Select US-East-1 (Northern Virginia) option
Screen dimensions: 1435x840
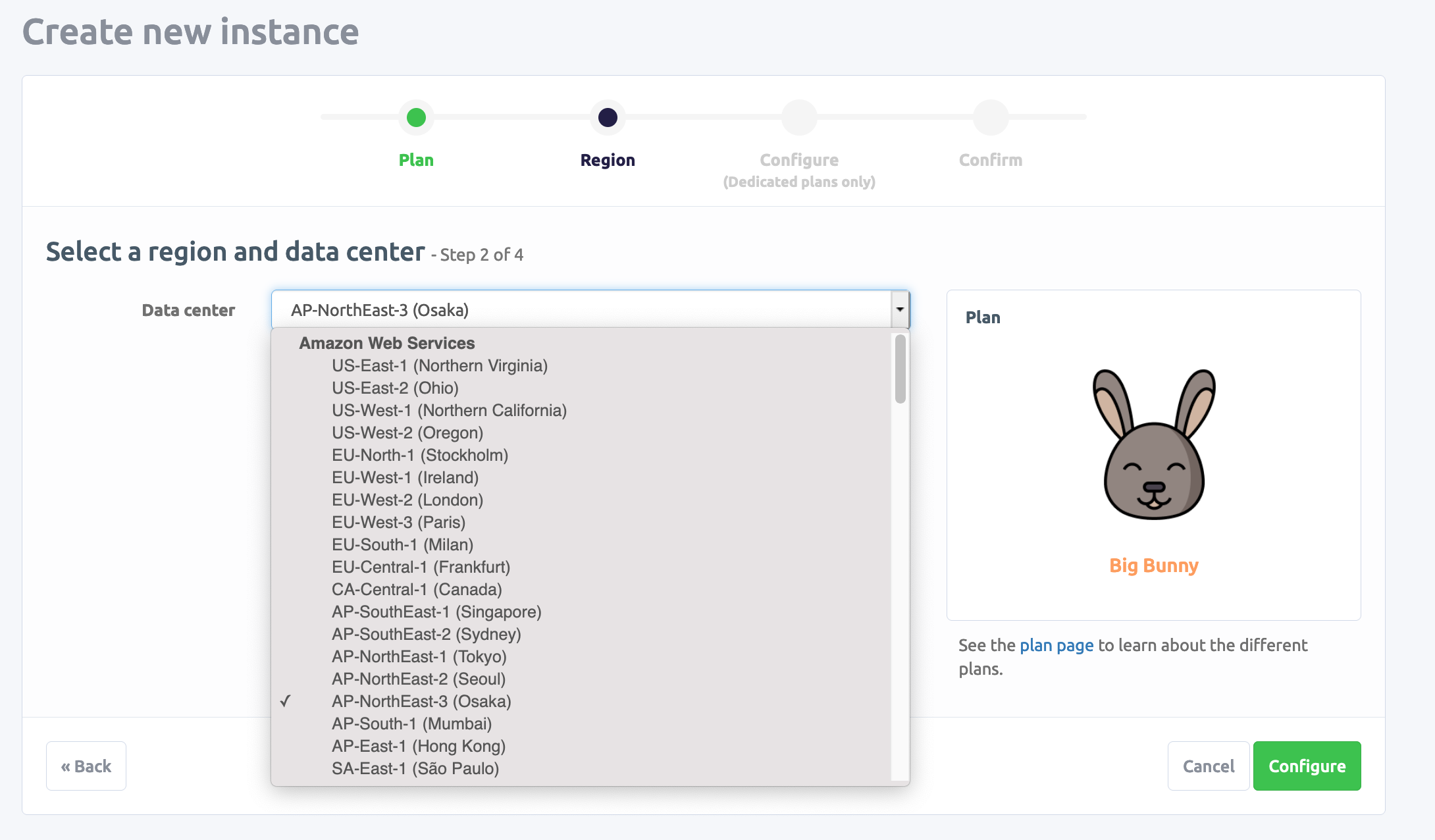(x=440, y=366)
